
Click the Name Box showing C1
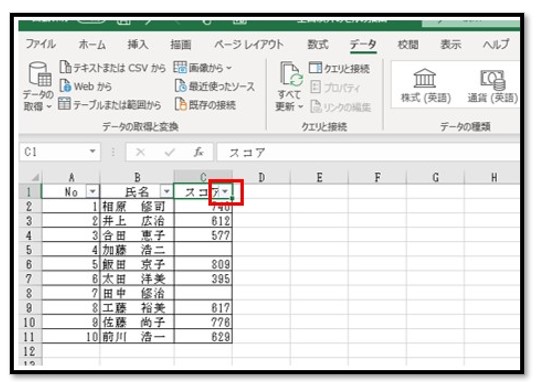pyautogui.click(x=54, y=152)
